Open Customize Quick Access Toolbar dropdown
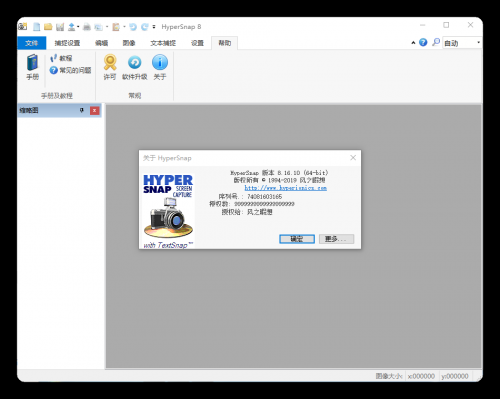Screen dimensions: 500x399 click(154, 27)
